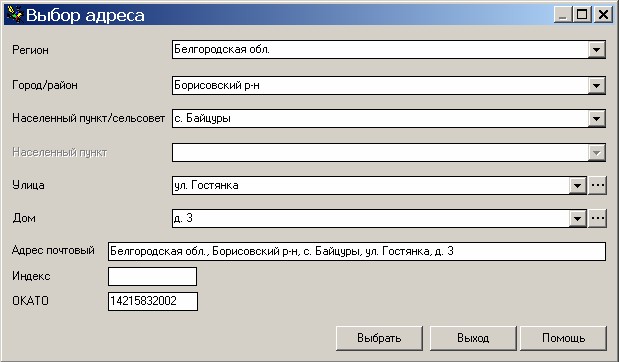The height and width of the screenshot is (362, 619).
Task: Click into the Адрес почтовый text field
Action: coord(357,251)
